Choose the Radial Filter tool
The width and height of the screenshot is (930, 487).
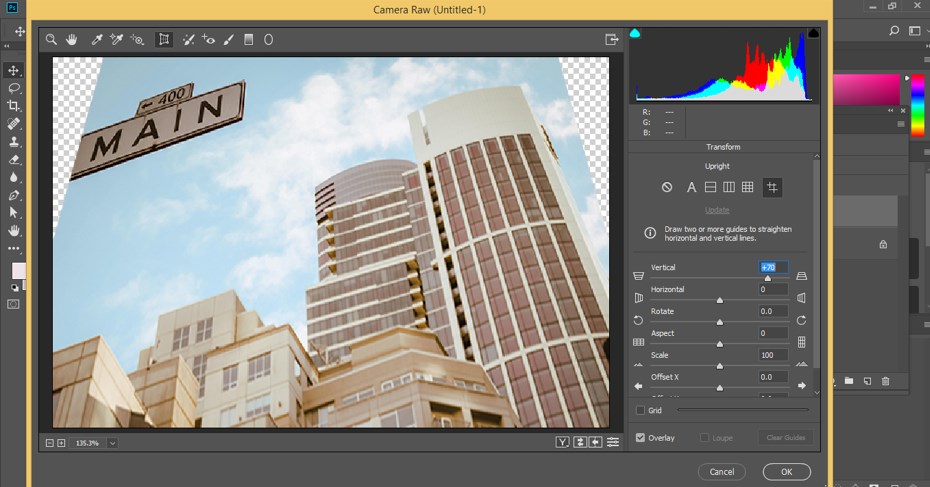tap(268, 40)
